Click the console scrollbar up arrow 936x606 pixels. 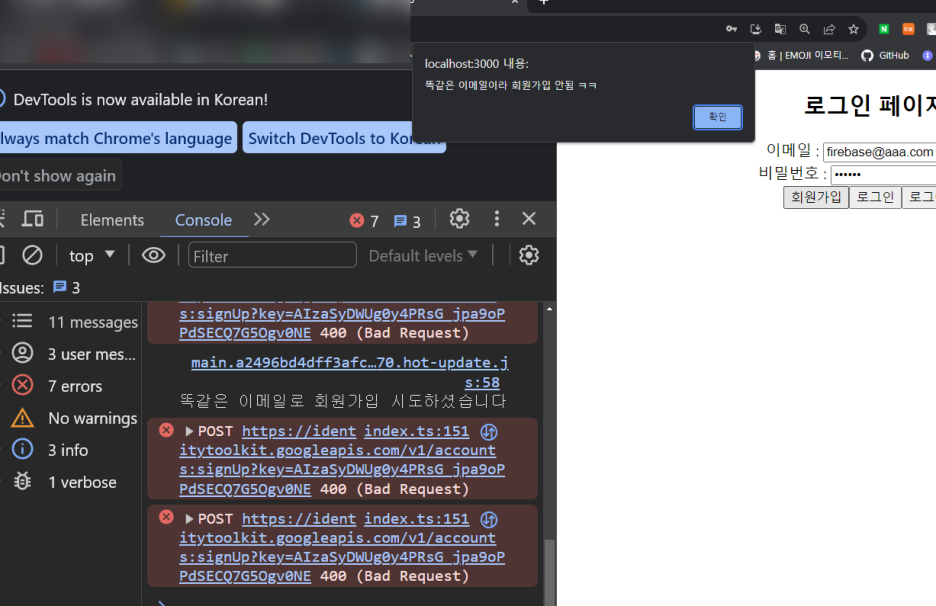point(549,309)
